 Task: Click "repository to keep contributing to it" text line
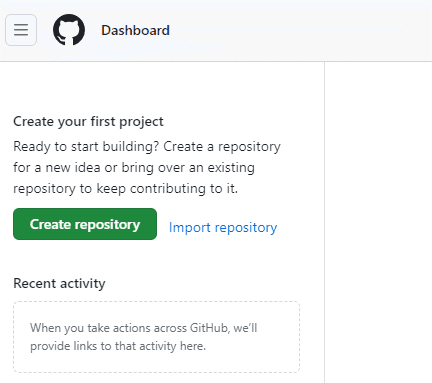click(126, 189)
